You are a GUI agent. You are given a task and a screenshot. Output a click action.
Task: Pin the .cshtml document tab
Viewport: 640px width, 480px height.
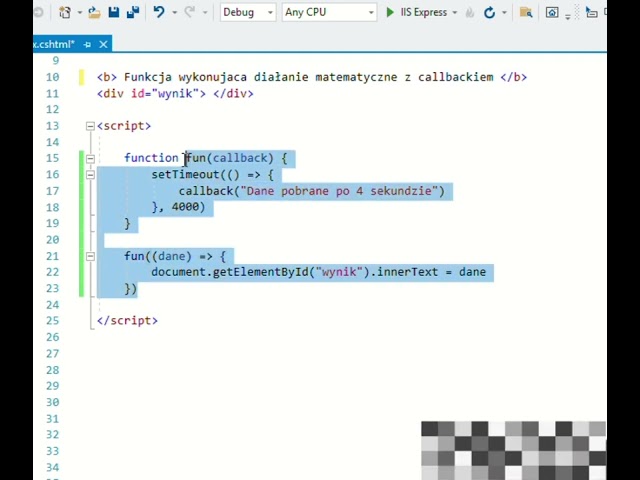[x=87, y=44]
